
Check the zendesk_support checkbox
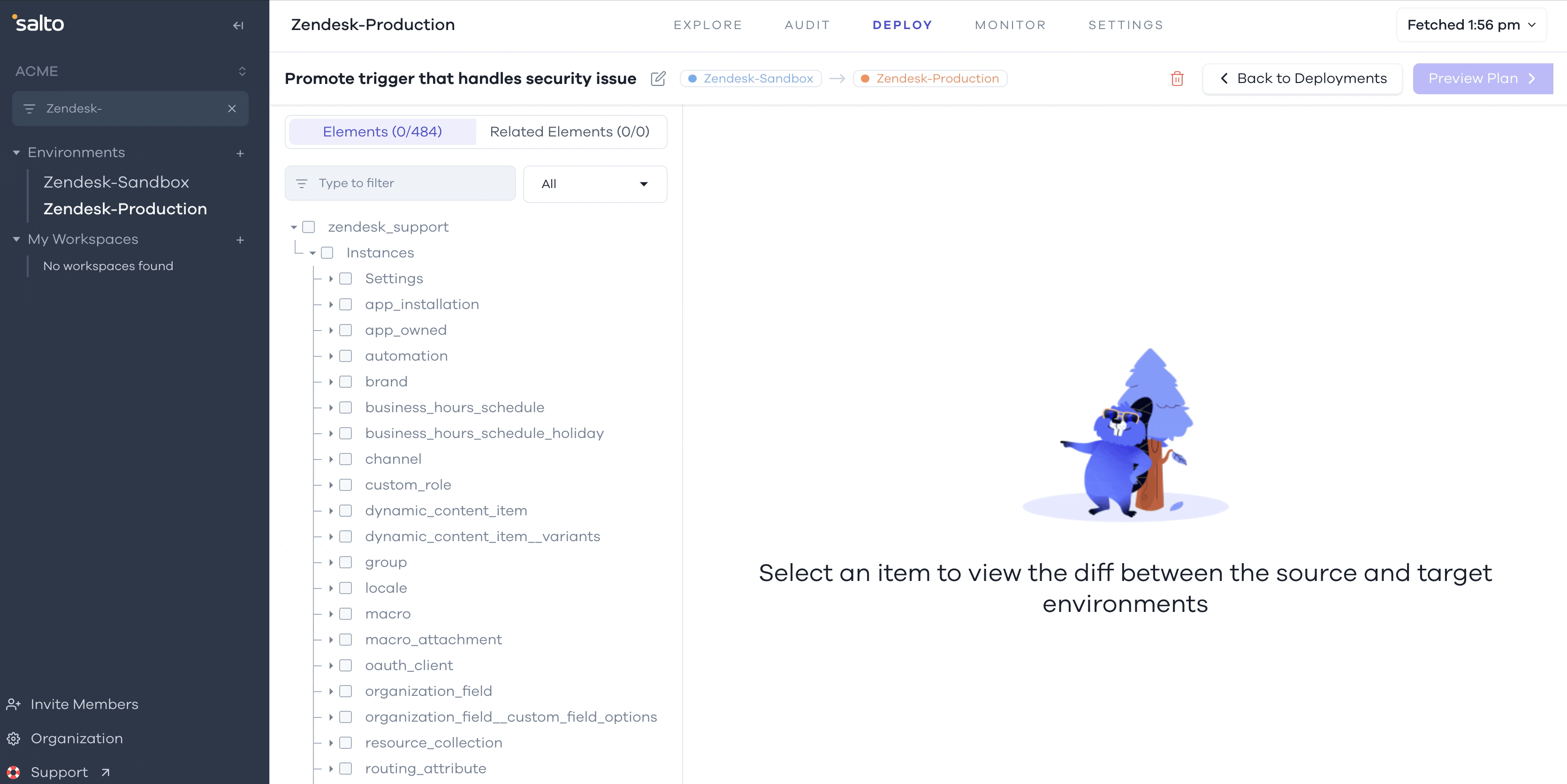309,227
